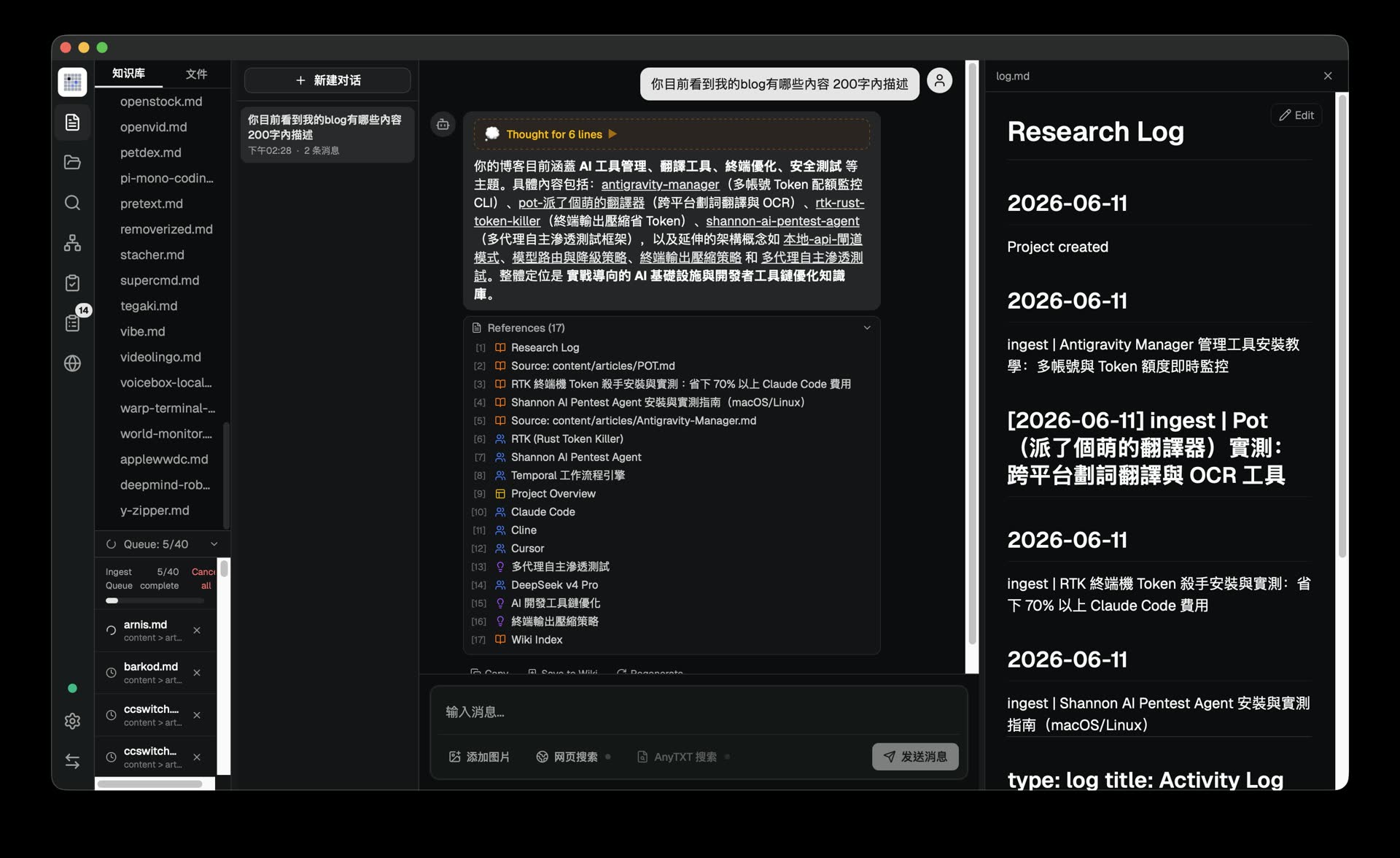Click the spinner icon next to arnis.md
The height and width of the screenshot is (858, 1400).
click(x=111, y=630)
